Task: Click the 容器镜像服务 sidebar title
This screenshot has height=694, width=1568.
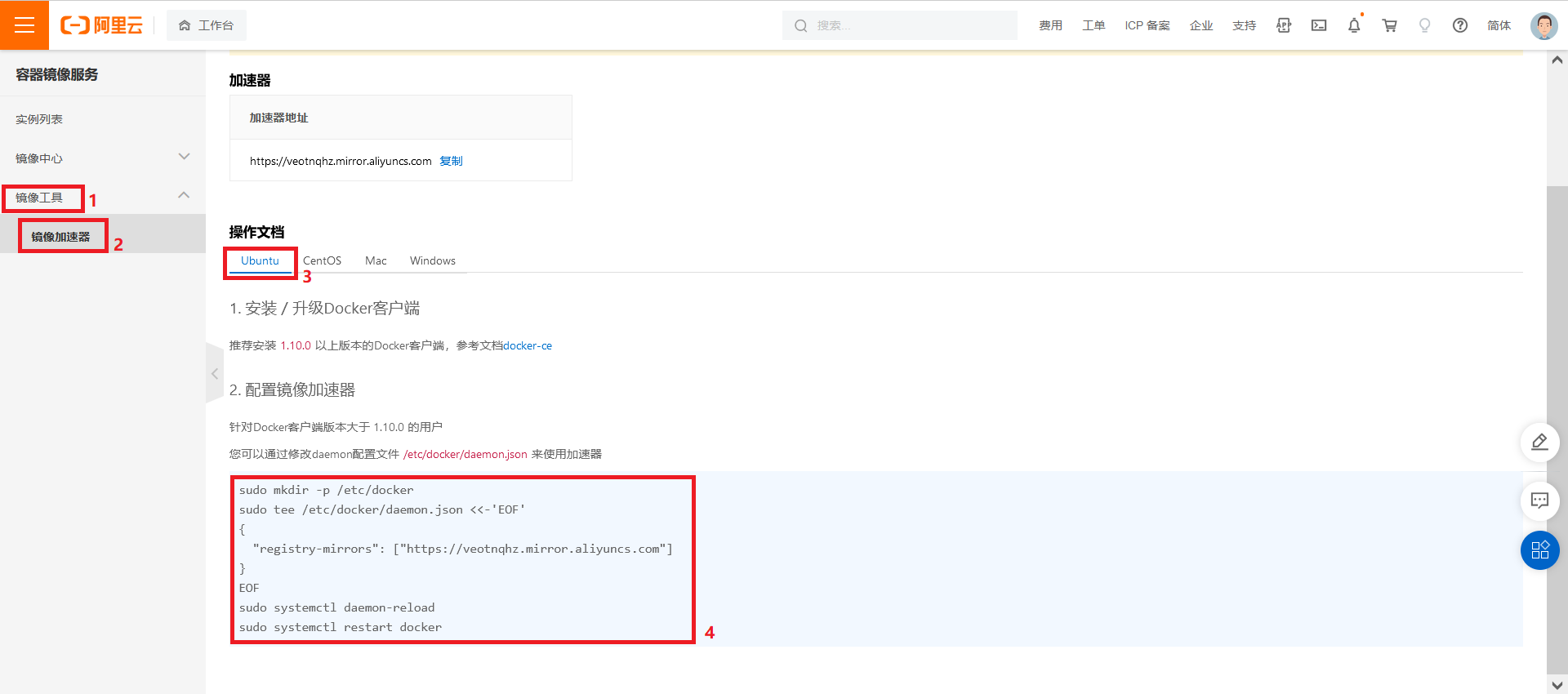Action: pyautogui.click(x=57, y=74)
